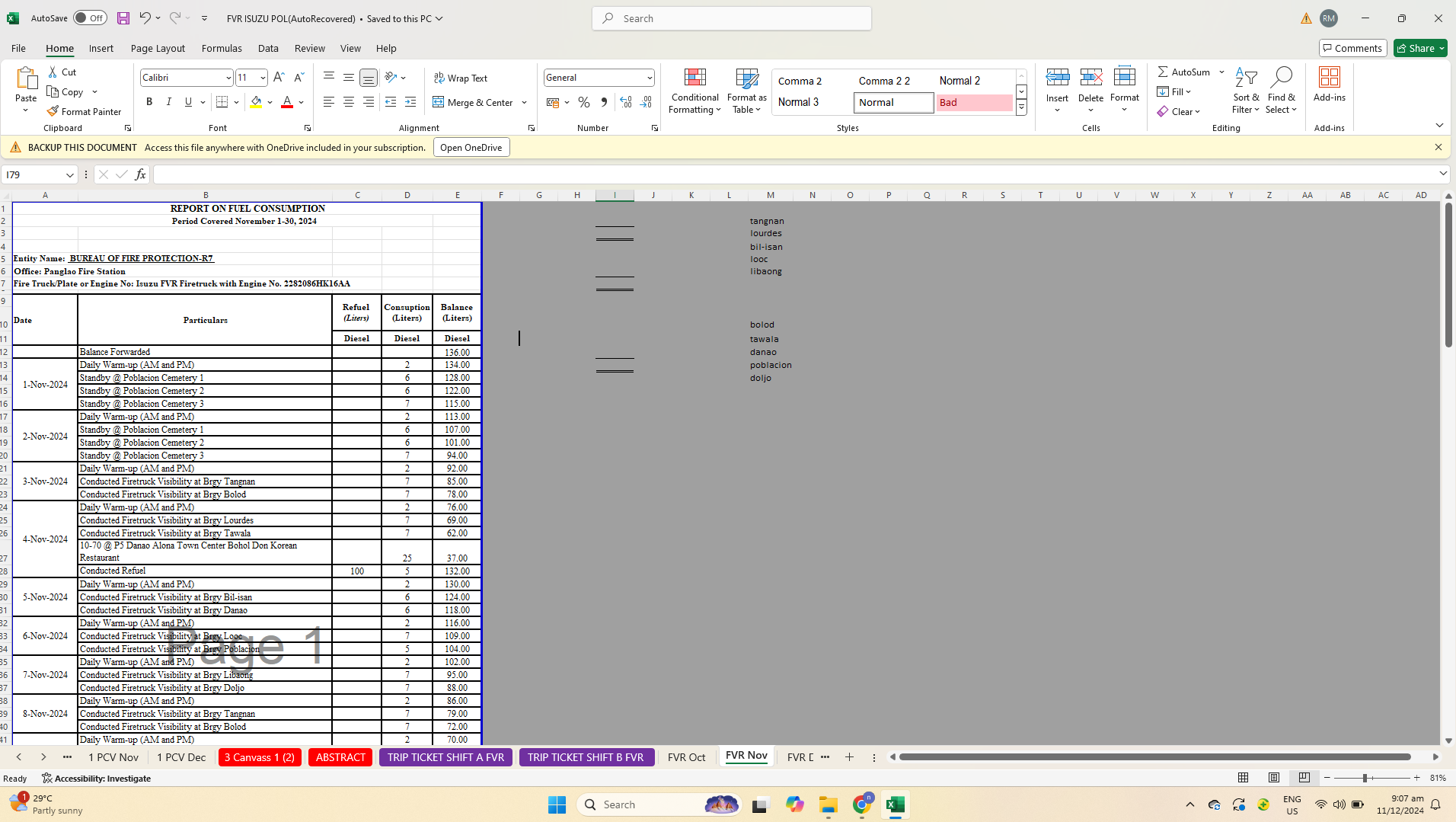Add a new sheet with plus button
This screenshot has width=1456, height=822.
(849, 757)
